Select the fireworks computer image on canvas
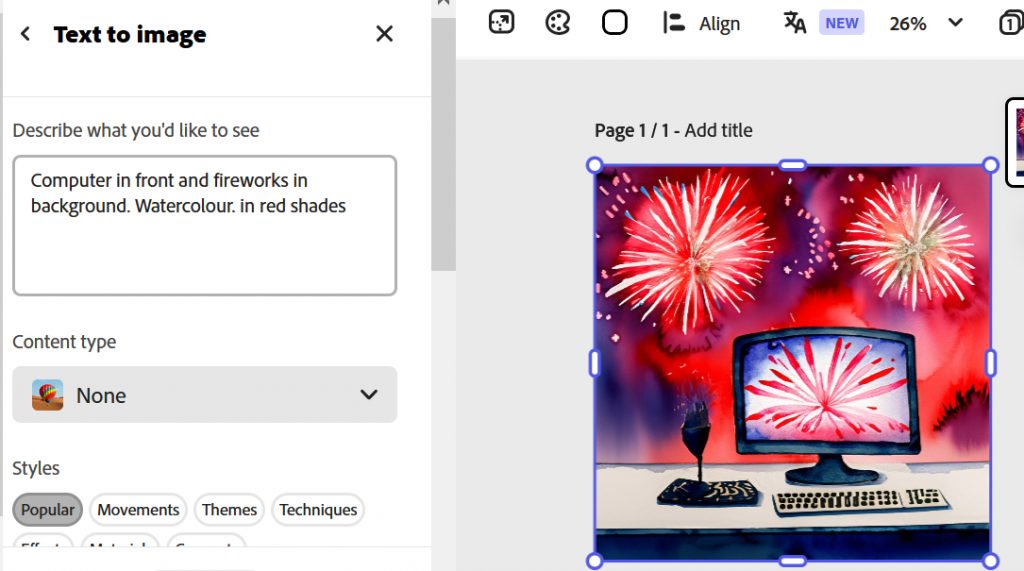 [x=792, y=363]
